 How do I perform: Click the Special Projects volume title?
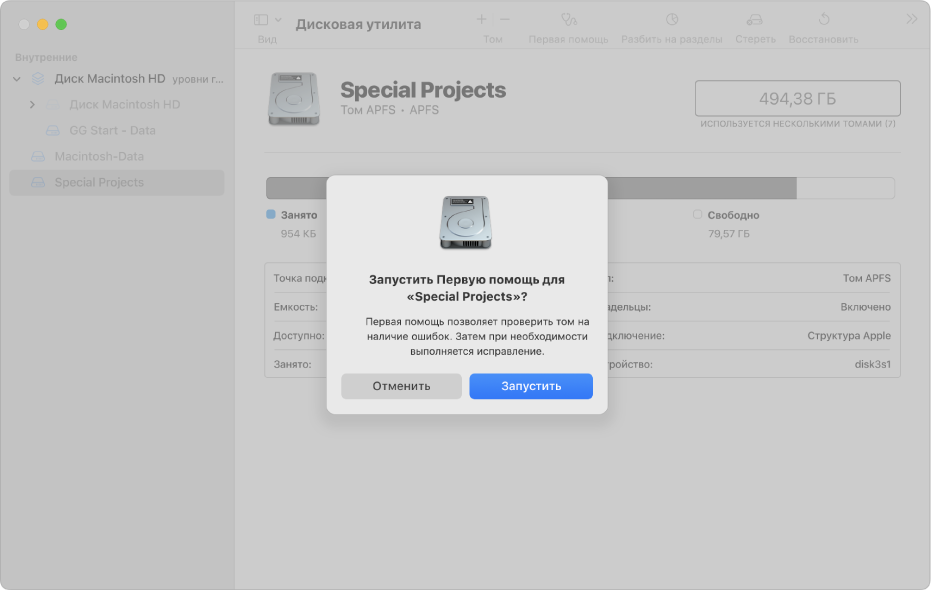click(x=423, y=90)
